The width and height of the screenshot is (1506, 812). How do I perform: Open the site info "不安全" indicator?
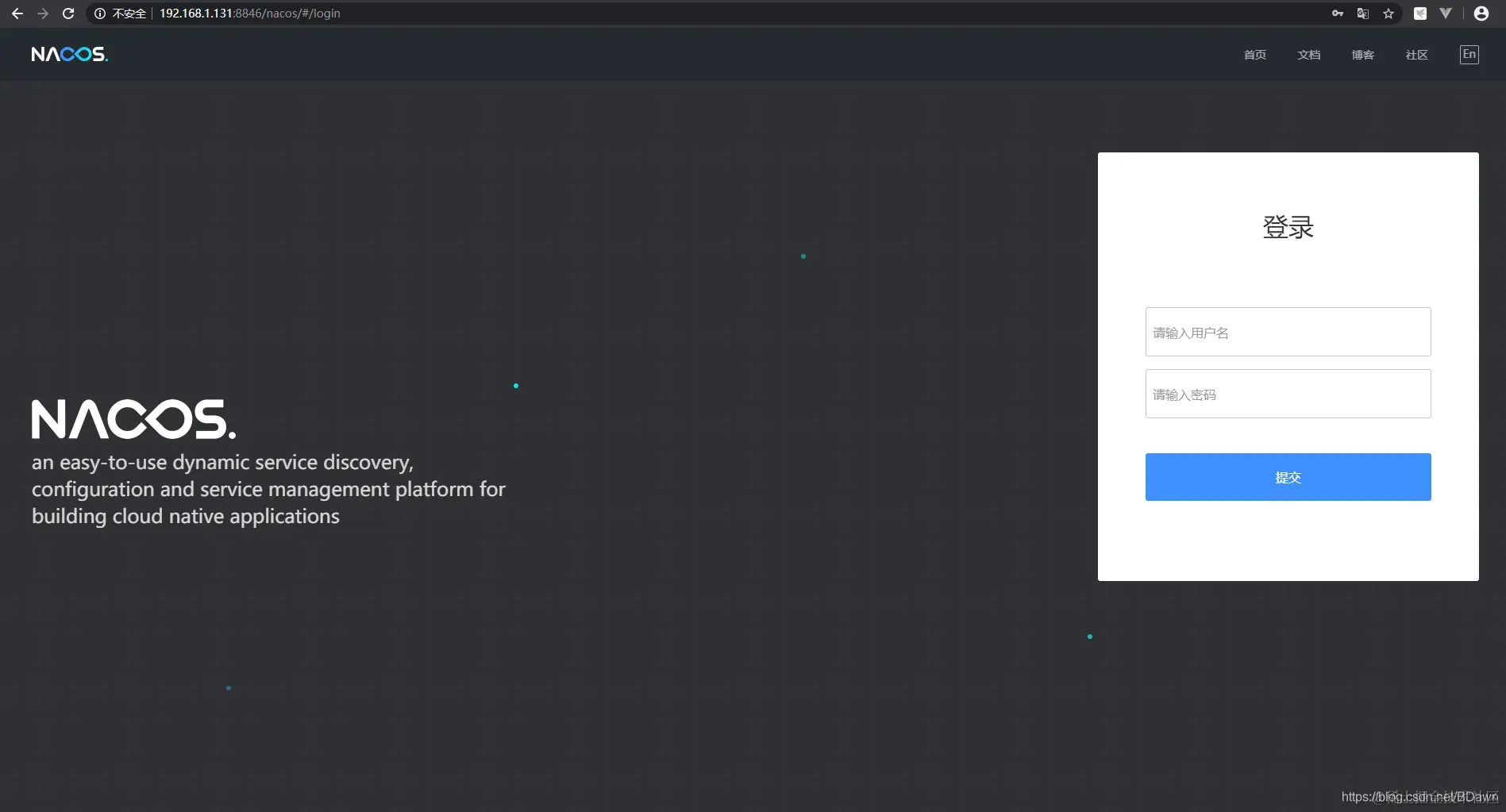(120, 13)
